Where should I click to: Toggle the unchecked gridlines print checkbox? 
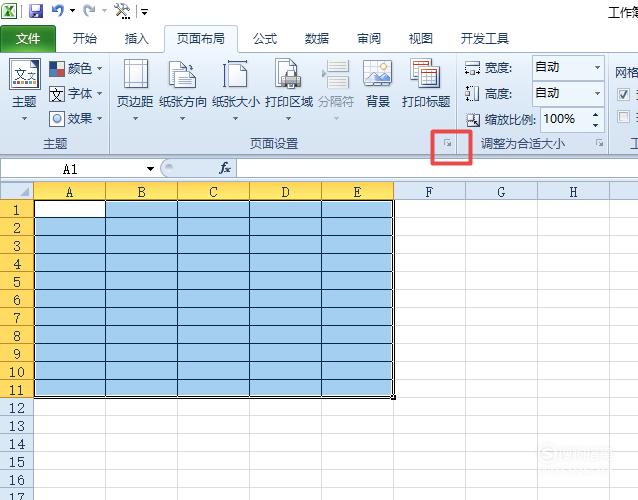pos(623,117)
